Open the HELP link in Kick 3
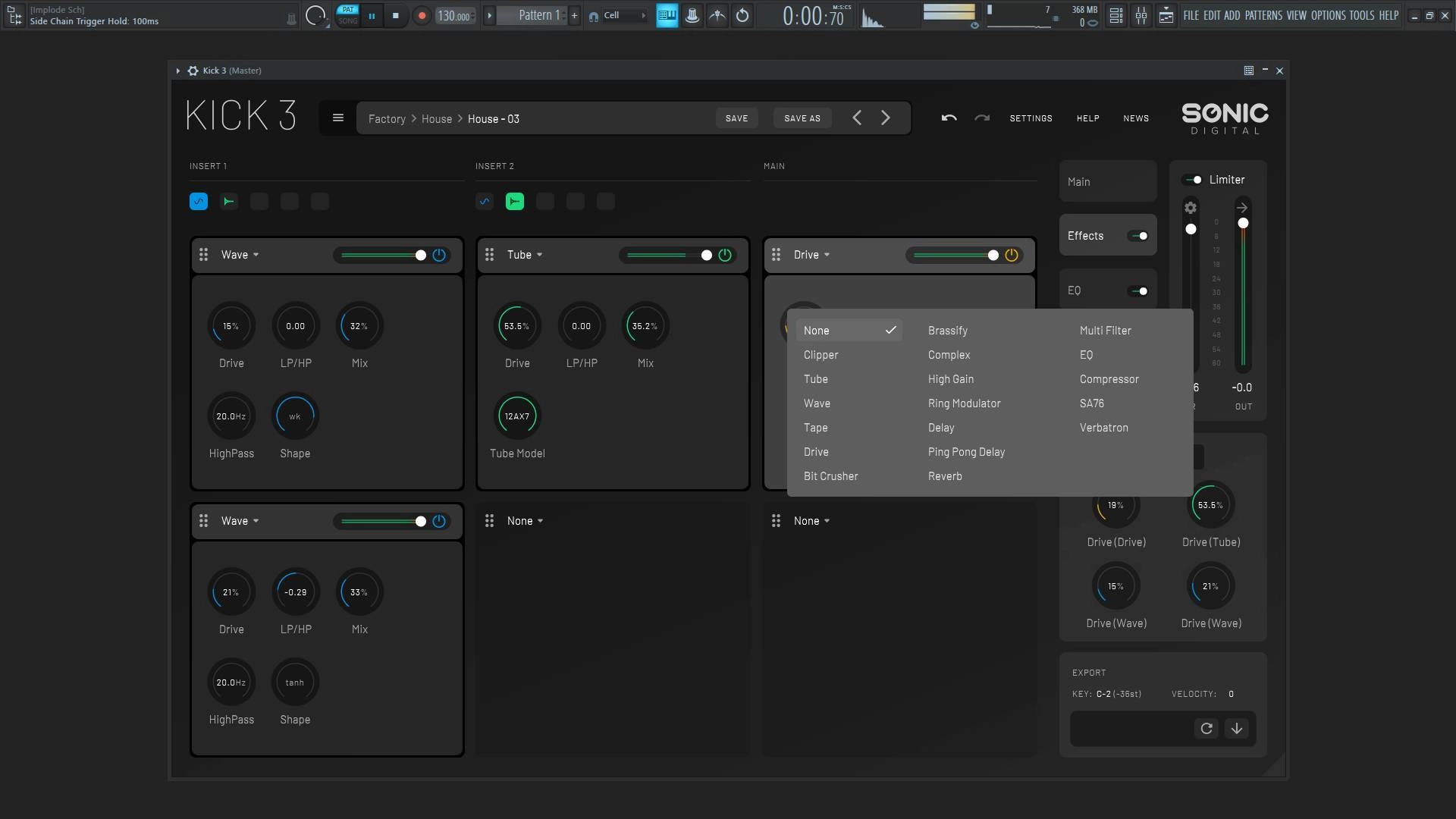Image resolution: width=1456 pixels, height=819 pixels. 1087,118
